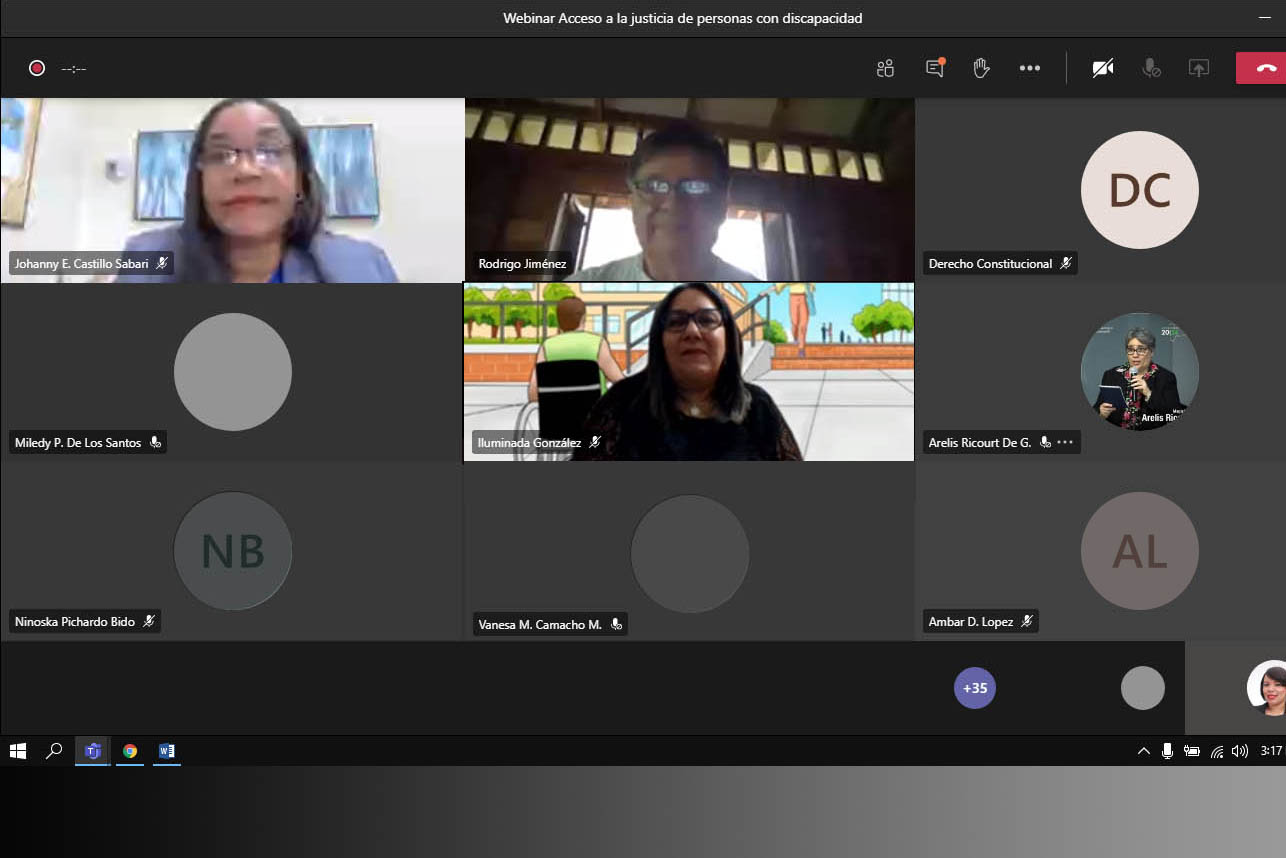1286x858 pixels.
Task: Open the share screen icon
Action: pos(1198,68)
